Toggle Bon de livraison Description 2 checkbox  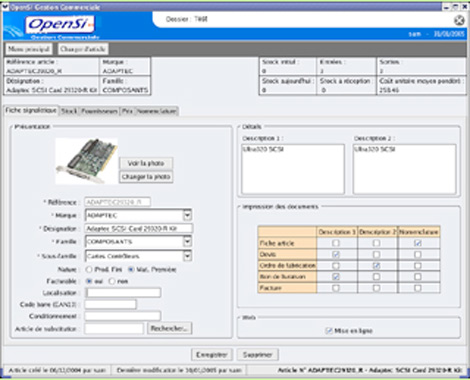pos(377,277)
